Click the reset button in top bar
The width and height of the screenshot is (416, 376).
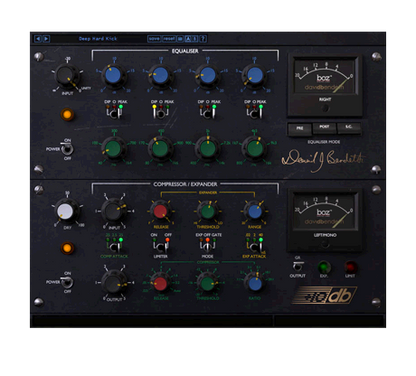(x=169, y=39)
